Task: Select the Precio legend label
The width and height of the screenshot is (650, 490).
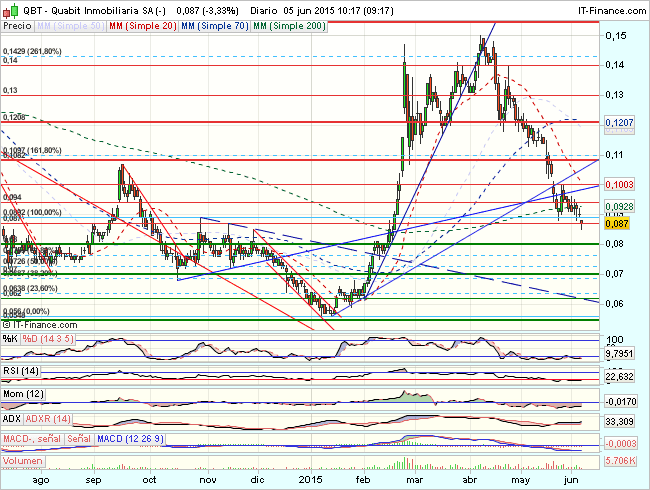Action: pos(17,26)
